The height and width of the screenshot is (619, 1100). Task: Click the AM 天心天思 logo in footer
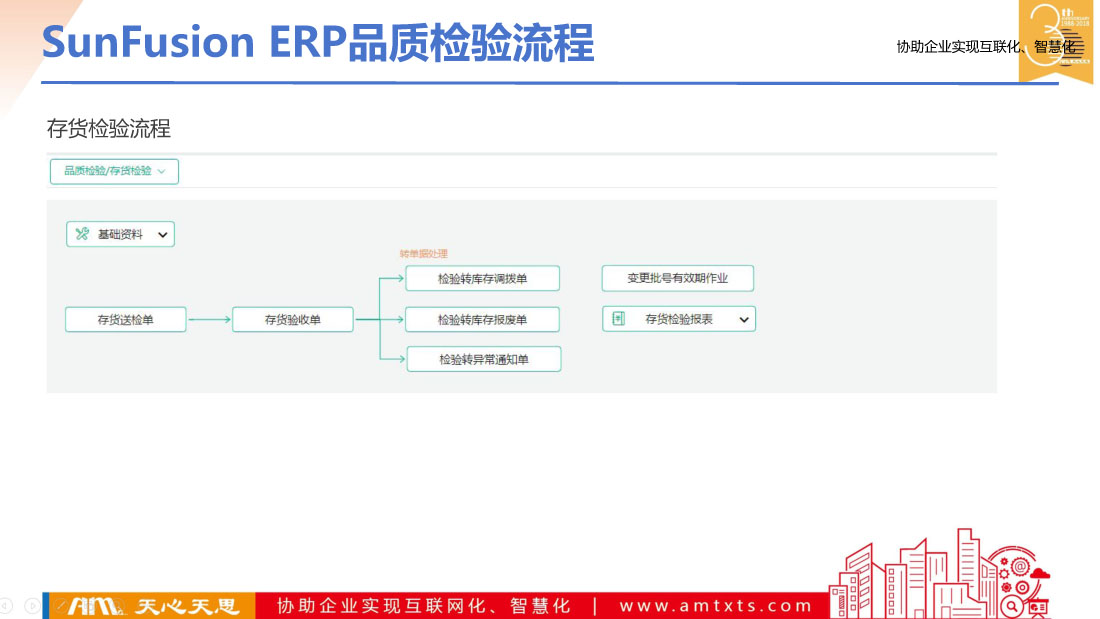click(x=149, y=606)
